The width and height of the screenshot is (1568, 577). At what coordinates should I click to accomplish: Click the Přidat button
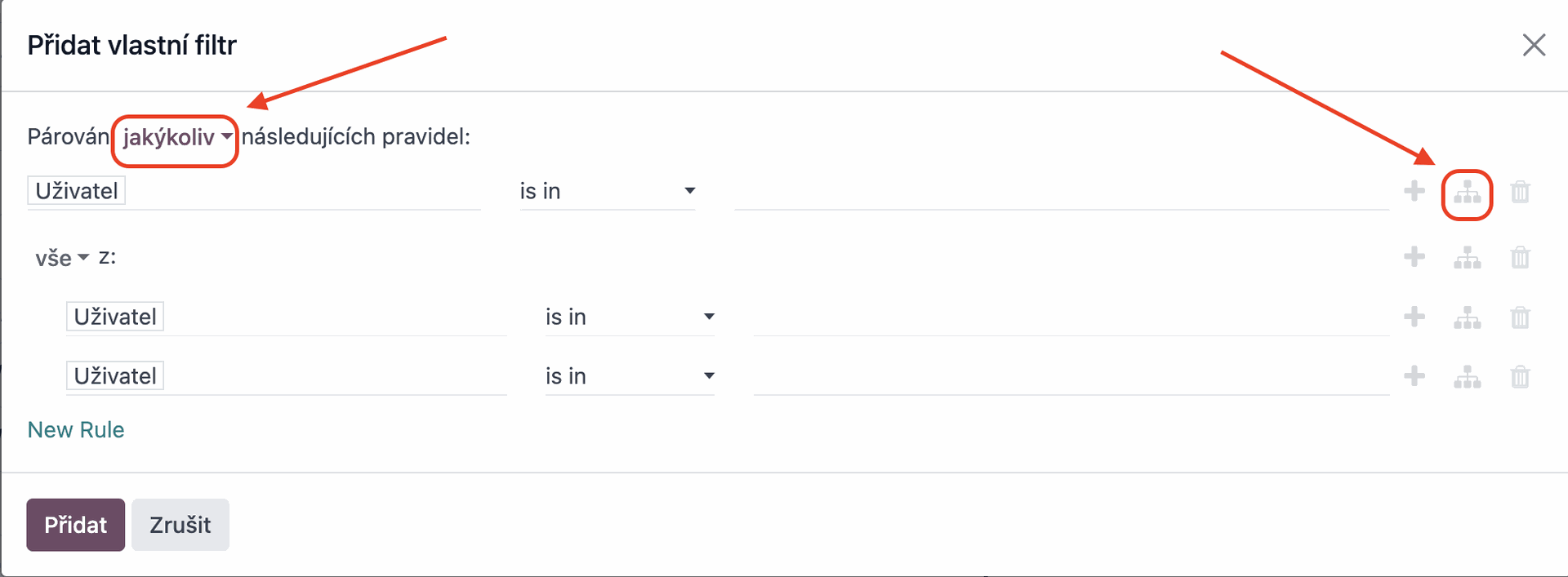[x=75, y=525]
